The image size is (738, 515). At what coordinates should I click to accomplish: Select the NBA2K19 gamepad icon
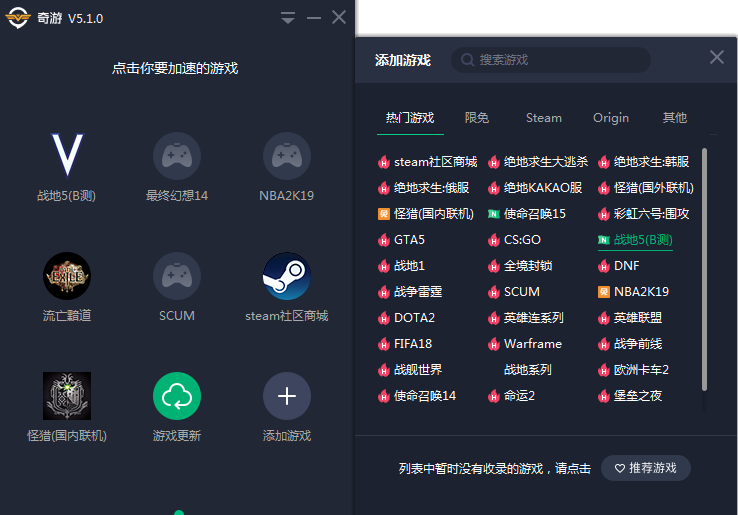tap(287, 156)
